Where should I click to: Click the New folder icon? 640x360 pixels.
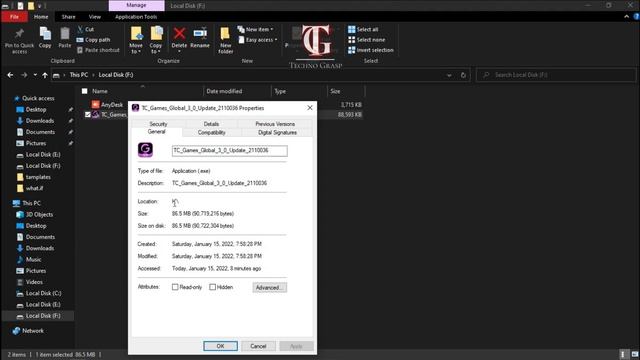(225, 33)
